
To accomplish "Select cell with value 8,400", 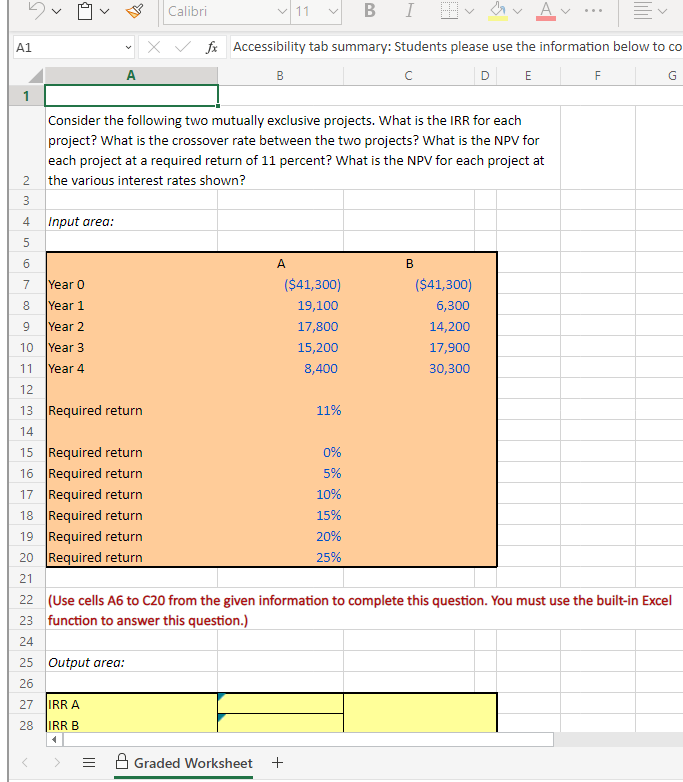I will click(x=280, y=368).
